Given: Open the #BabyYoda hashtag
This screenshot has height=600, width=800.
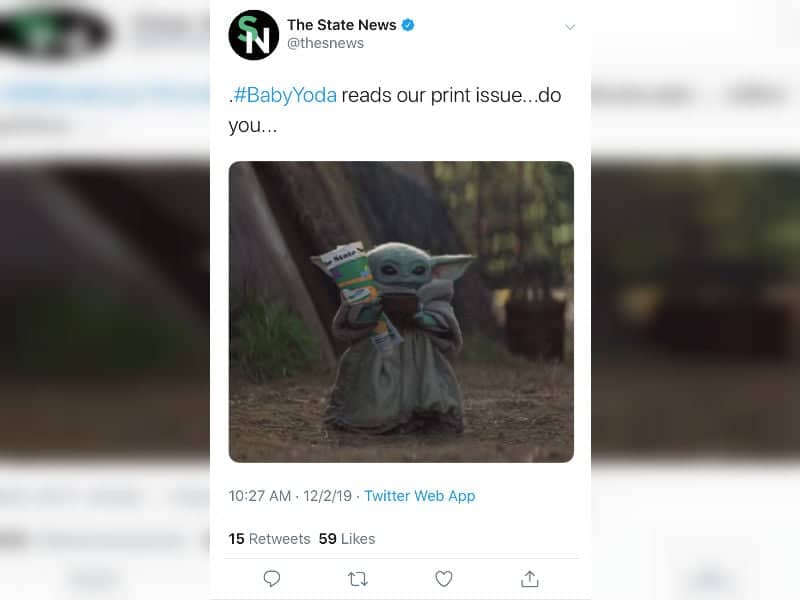Looking at the screenshot, I should click(285, 95).
